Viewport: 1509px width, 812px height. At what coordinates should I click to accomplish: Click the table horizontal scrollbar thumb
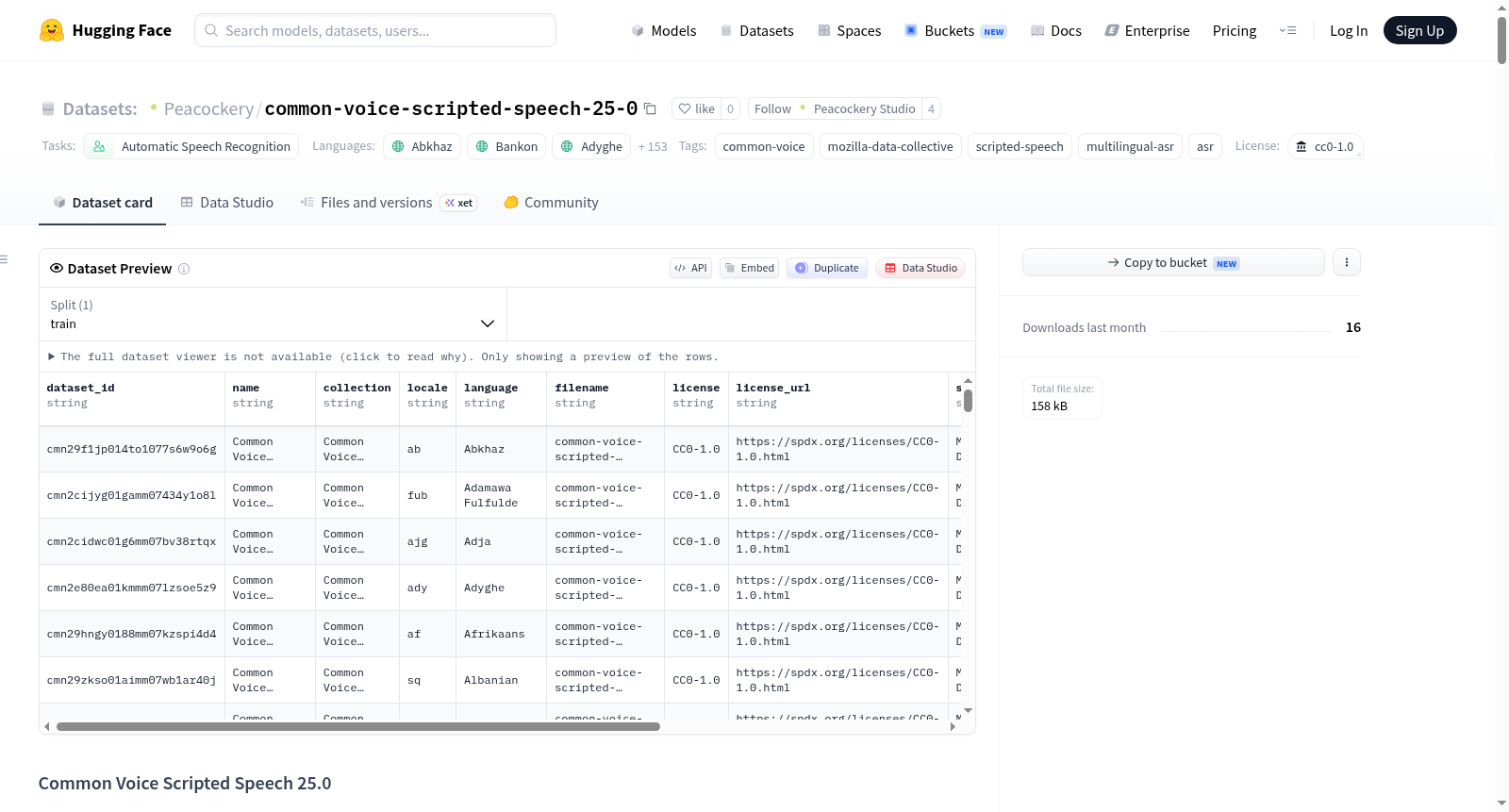358,727
